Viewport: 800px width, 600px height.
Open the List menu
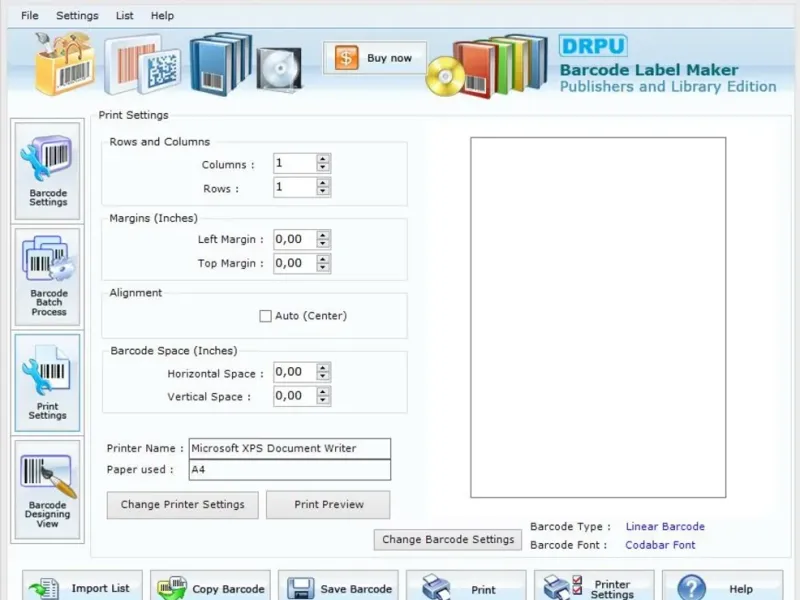coord(124,16)
